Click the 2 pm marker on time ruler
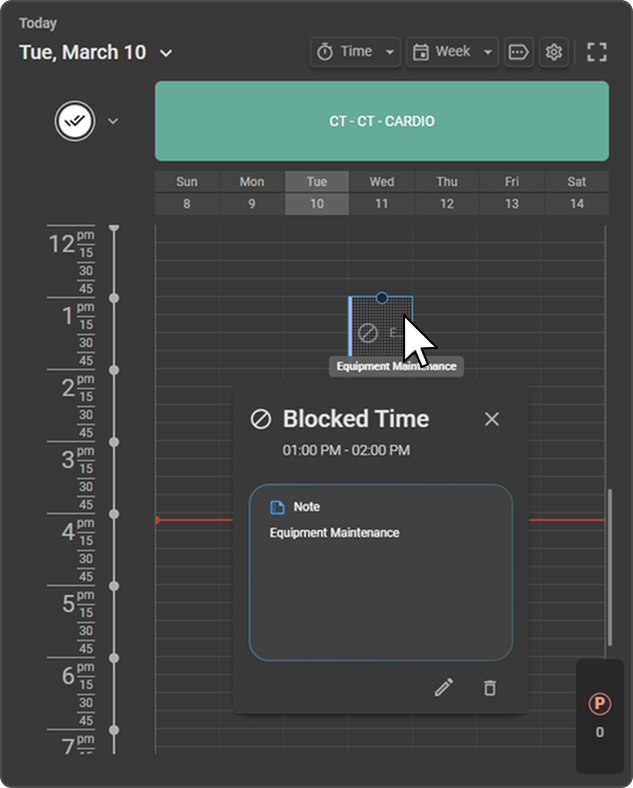633x788 pixels. click(x=114, y=370)
